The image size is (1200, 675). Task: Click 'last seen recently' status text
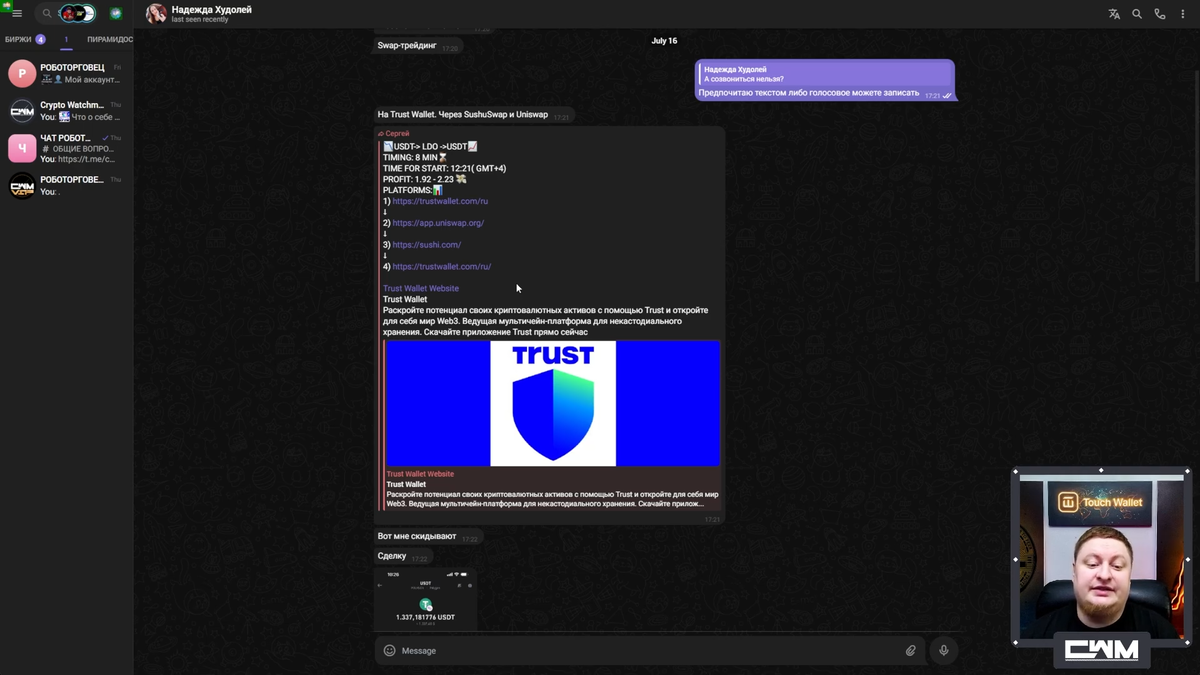200,20
